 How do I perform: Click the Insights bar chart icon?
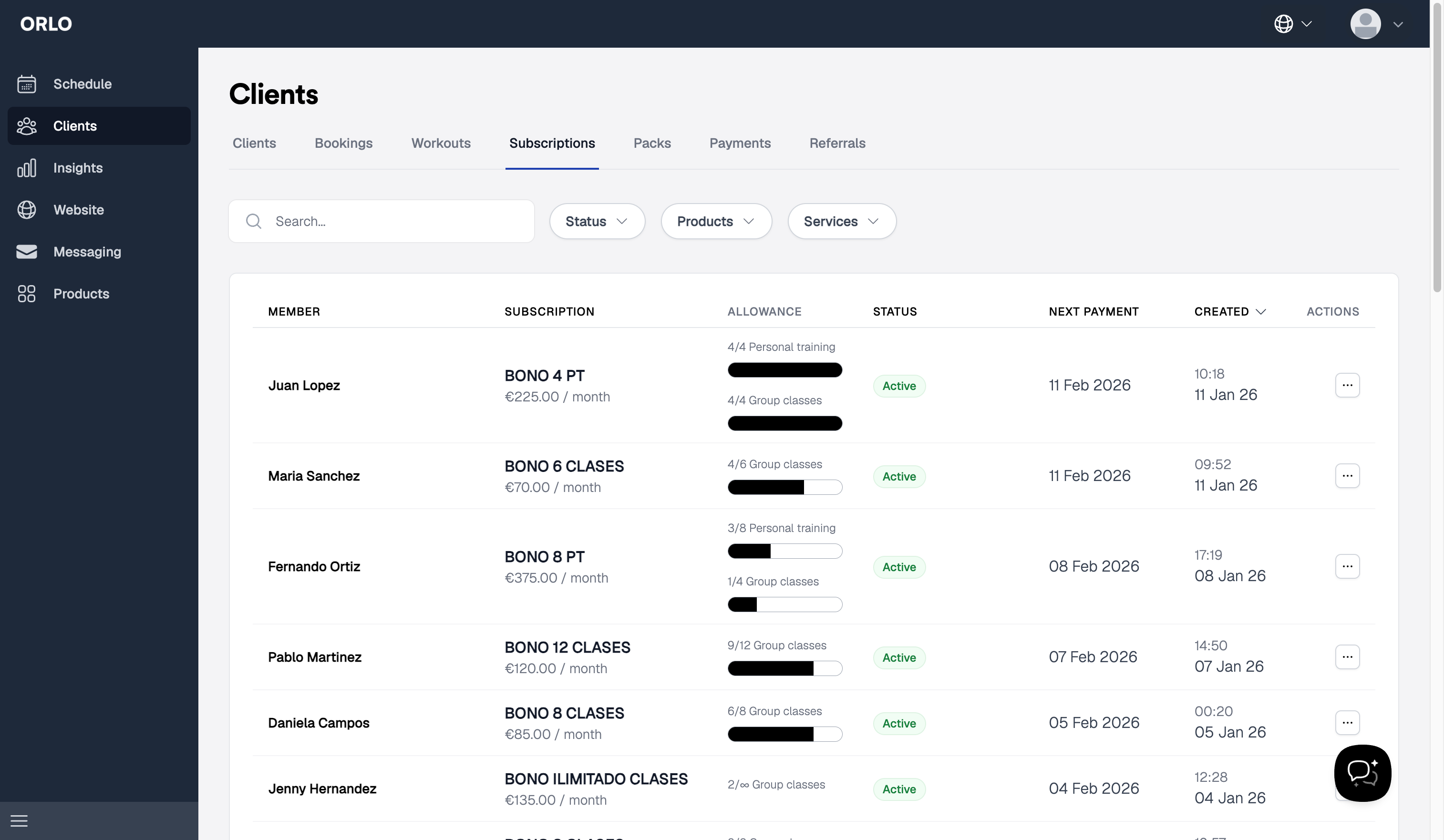click(26, 168)
